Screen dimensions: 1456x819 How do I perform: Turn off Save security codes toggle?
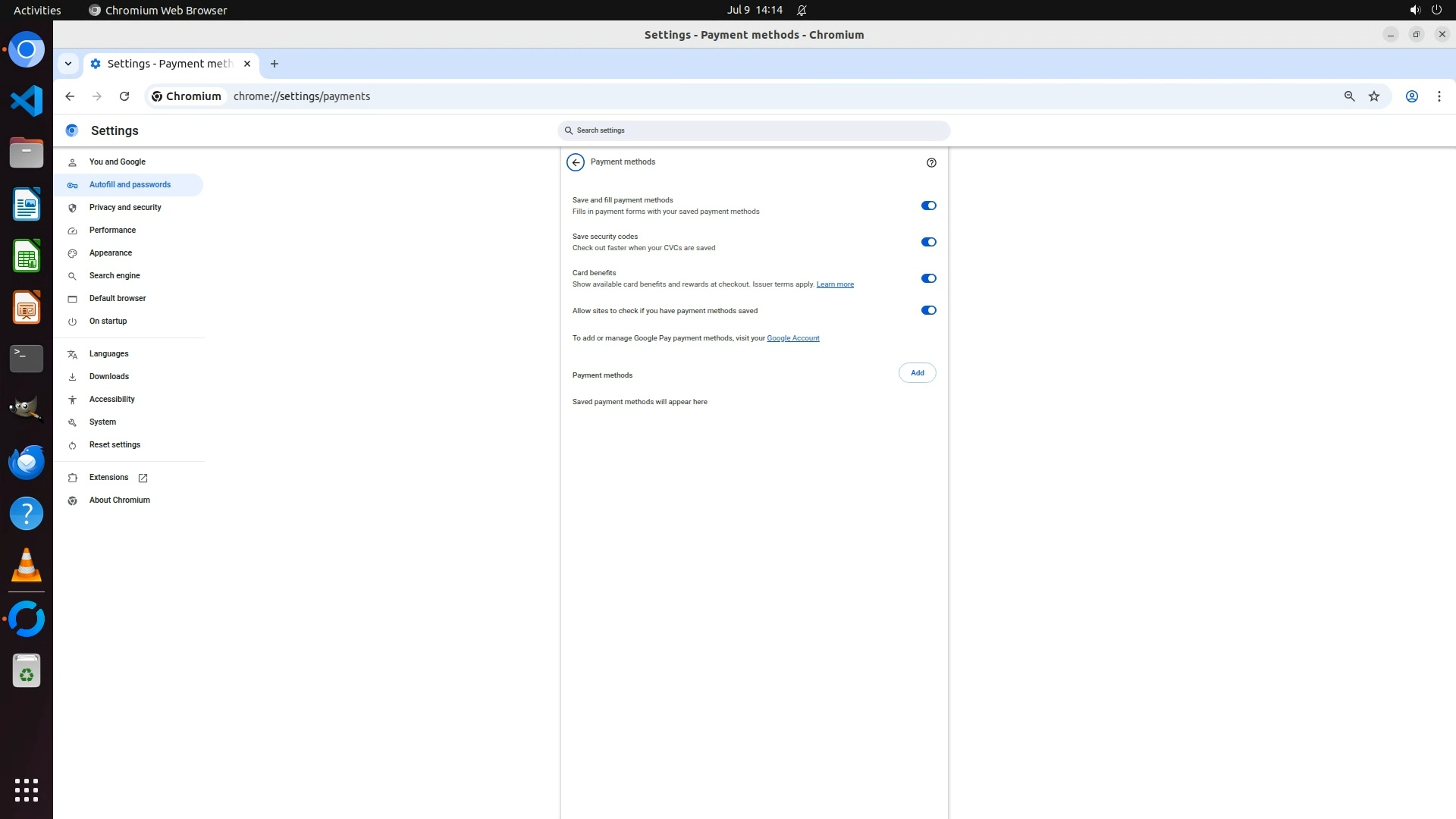click(928, 242)
